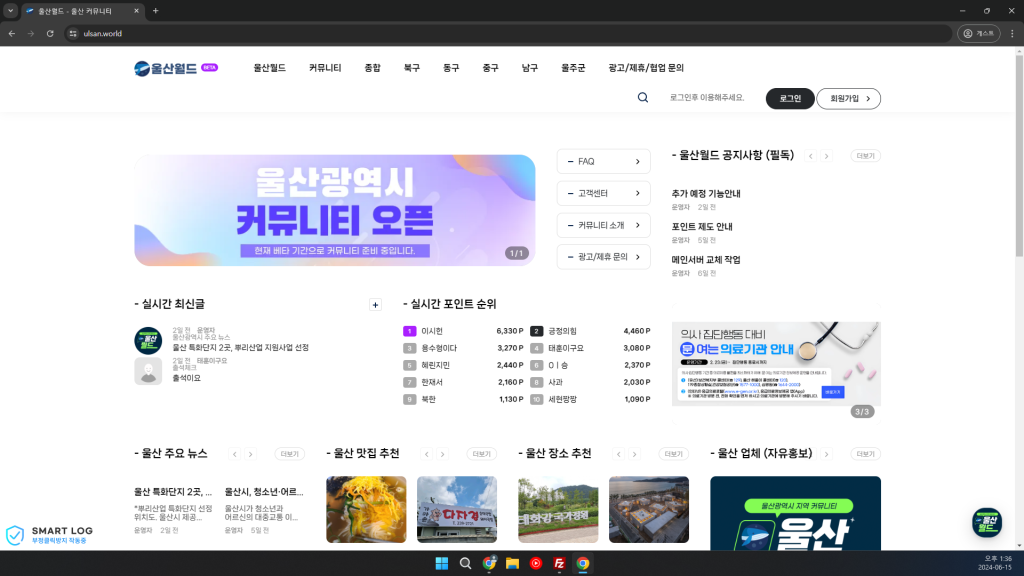This screenshot has width=1024, height=576.
Task: Open Windows Start menu
Action: [x=441, y=564]
